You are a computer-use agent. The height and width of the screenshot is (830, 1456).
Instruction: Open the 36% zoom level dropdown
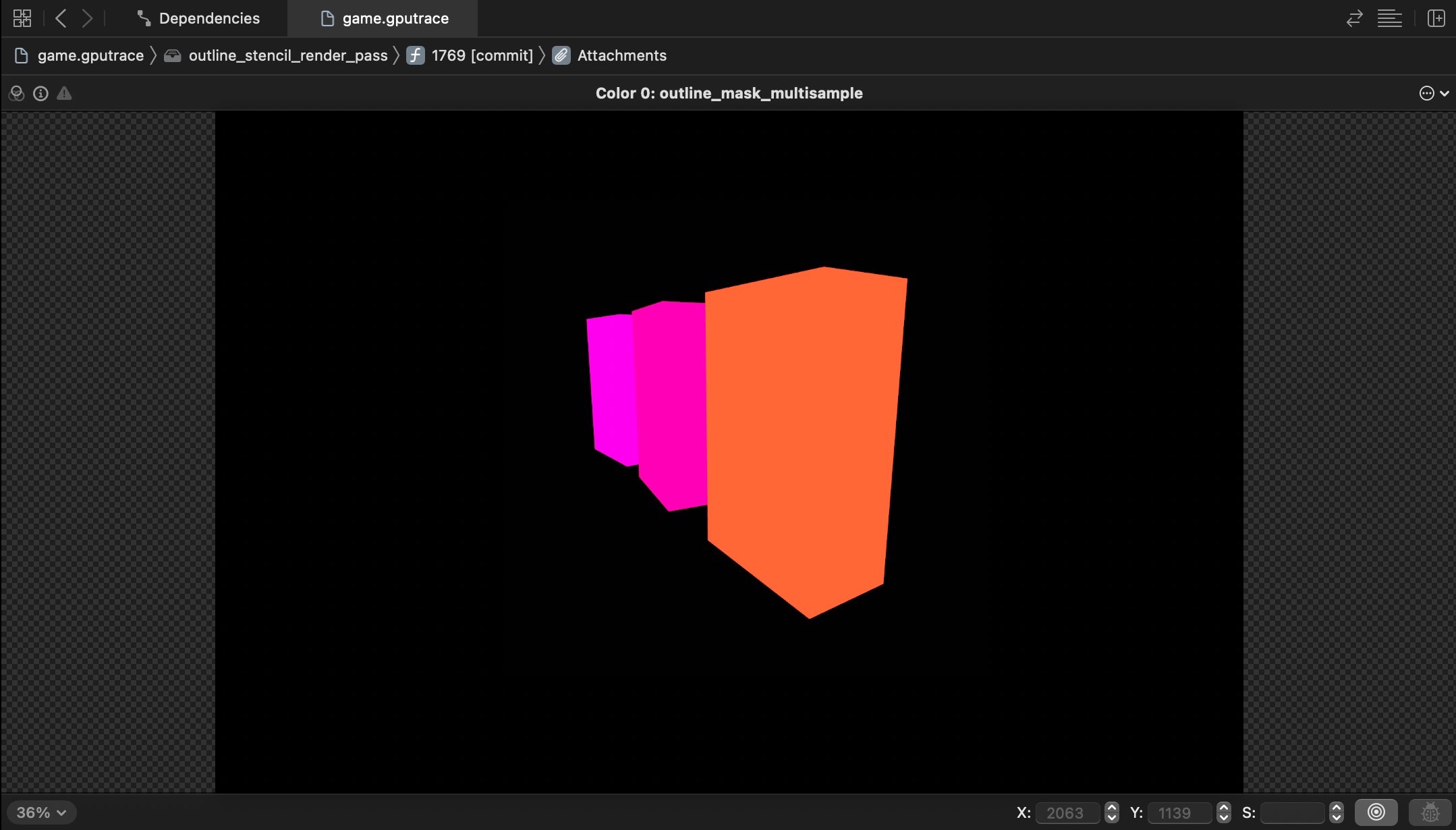coord(41,812)
